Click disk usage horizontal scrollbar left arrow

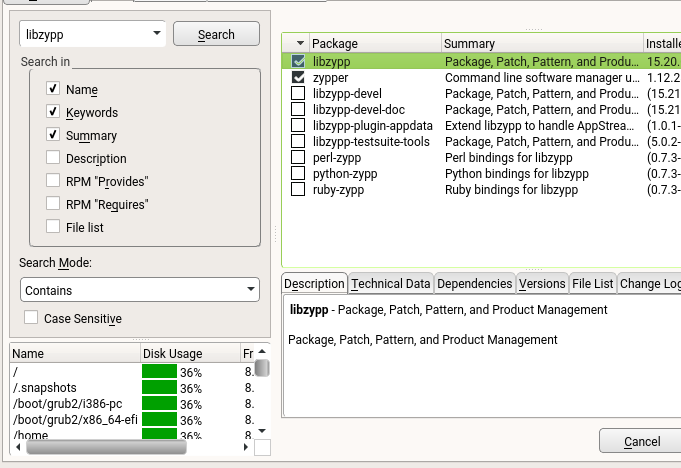click(17, 447)
